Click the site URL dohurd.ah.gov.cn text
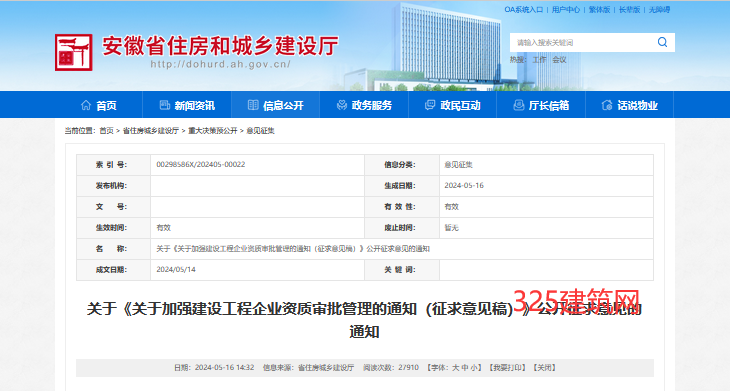Image resolution: width=730 pixels, height=391 pixels. [220, 64]
